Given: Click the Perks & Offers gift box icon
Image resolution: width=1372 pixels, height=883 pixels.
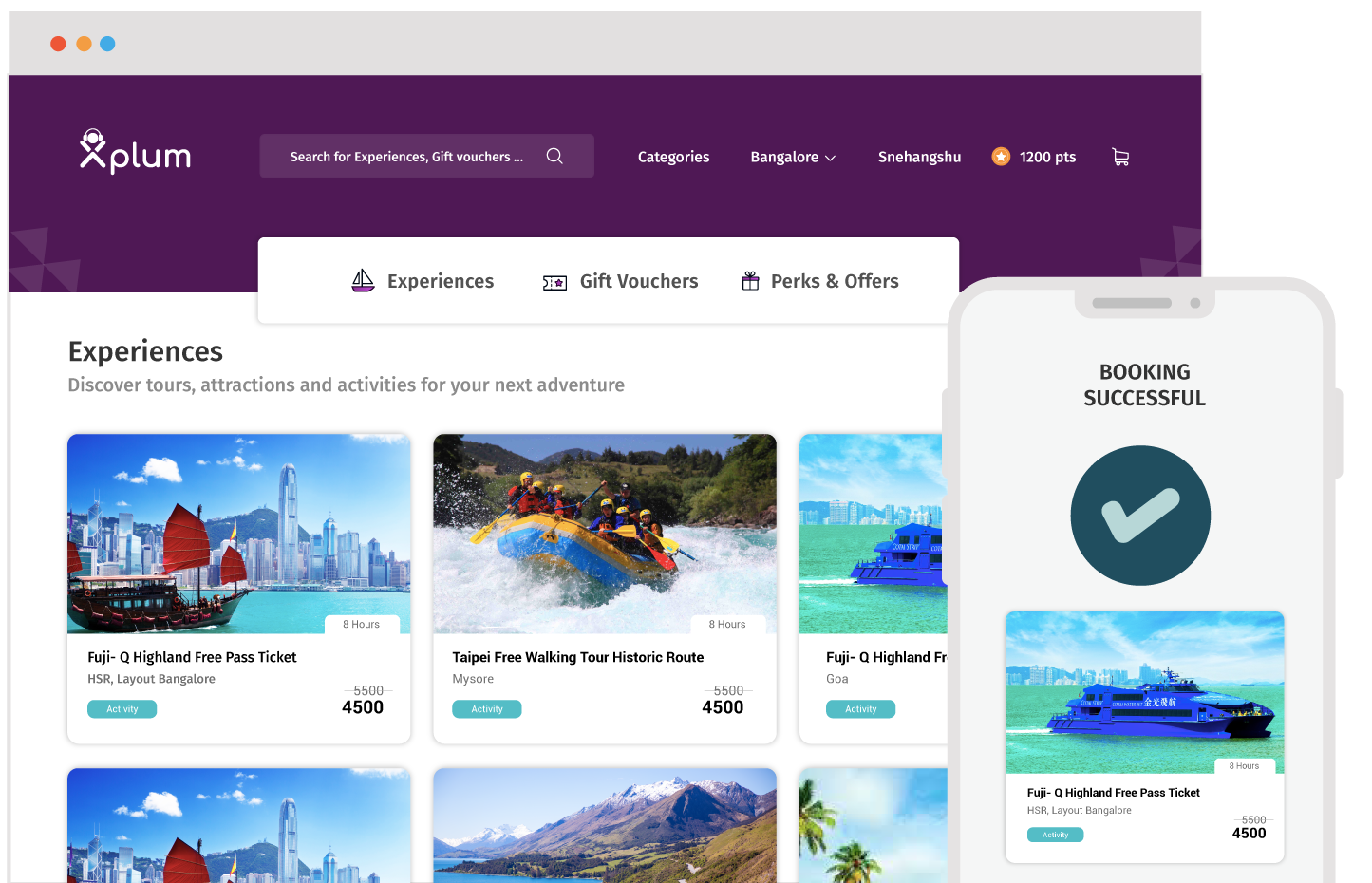Looking at the screenshot, I should click(x=750, y=281).
